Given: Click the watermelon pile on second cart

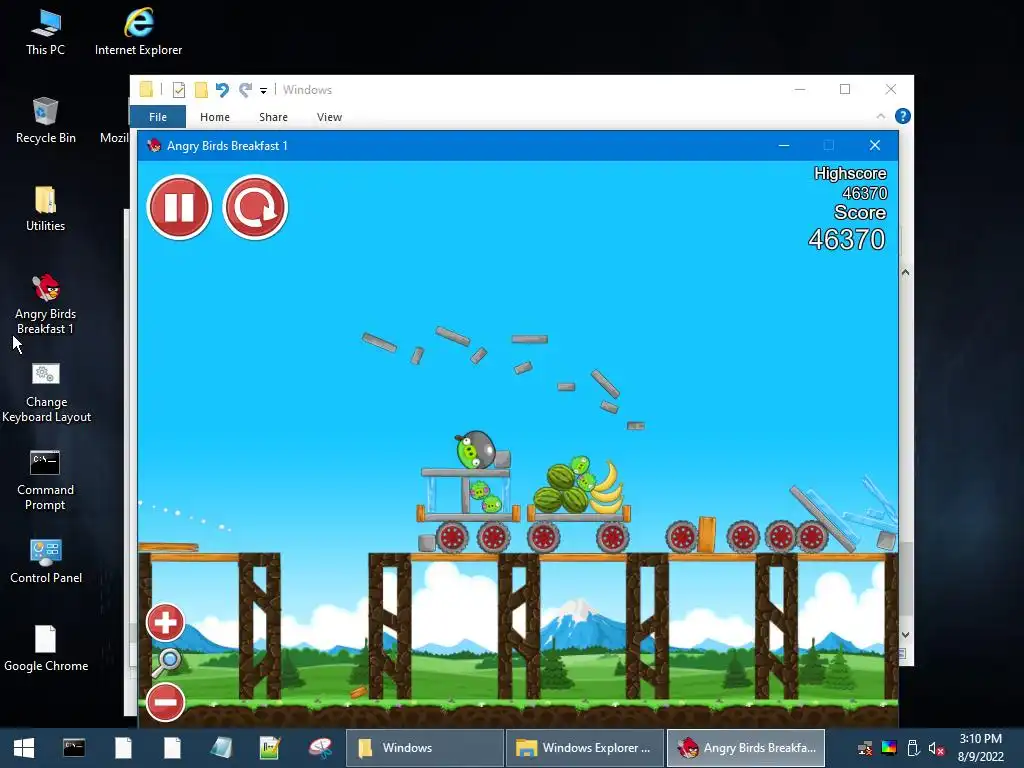Looking at the screenshot, I should click(561, 490).
